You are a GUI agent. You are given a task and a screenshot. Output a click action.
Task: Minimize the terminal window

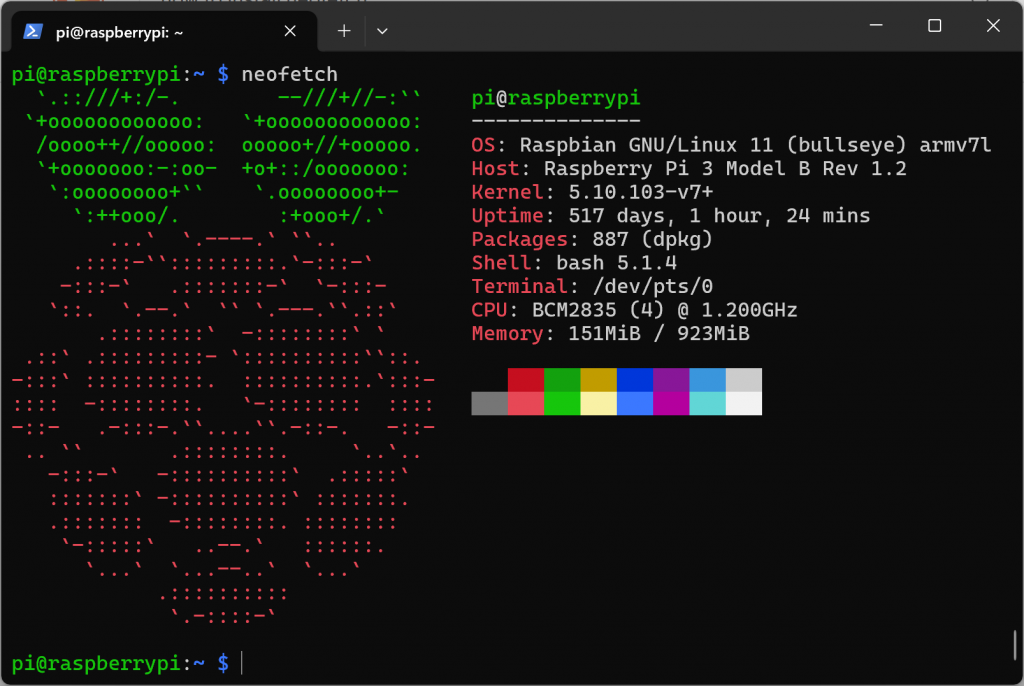[x=876, y=26]
